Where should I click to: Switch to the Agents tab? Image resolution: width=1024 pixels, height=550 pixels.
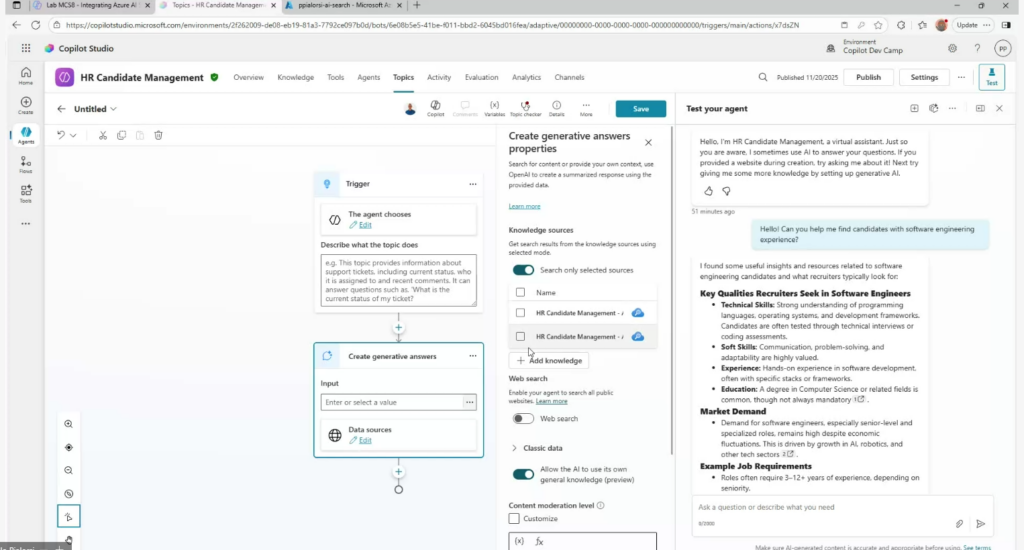(x=368, y=77)
